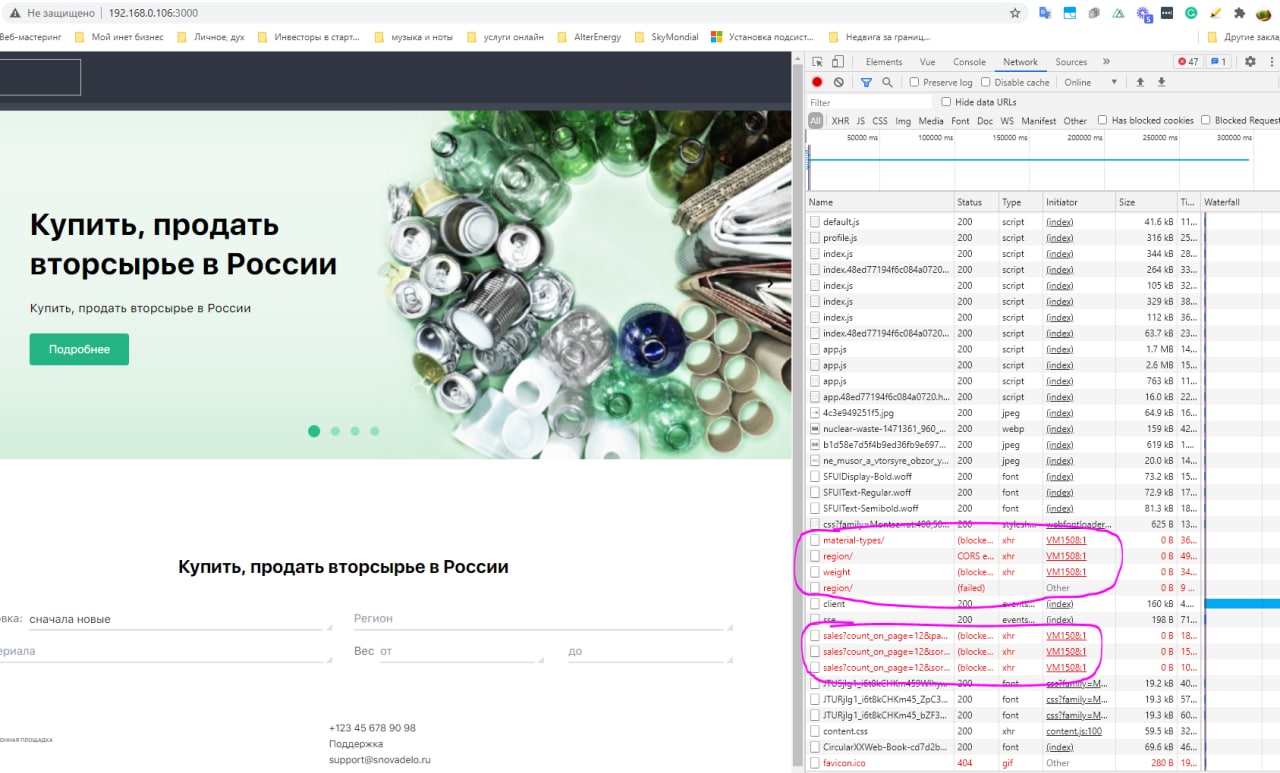
Task: Click the Grammarly extension icon
Action: [1191, 13]
